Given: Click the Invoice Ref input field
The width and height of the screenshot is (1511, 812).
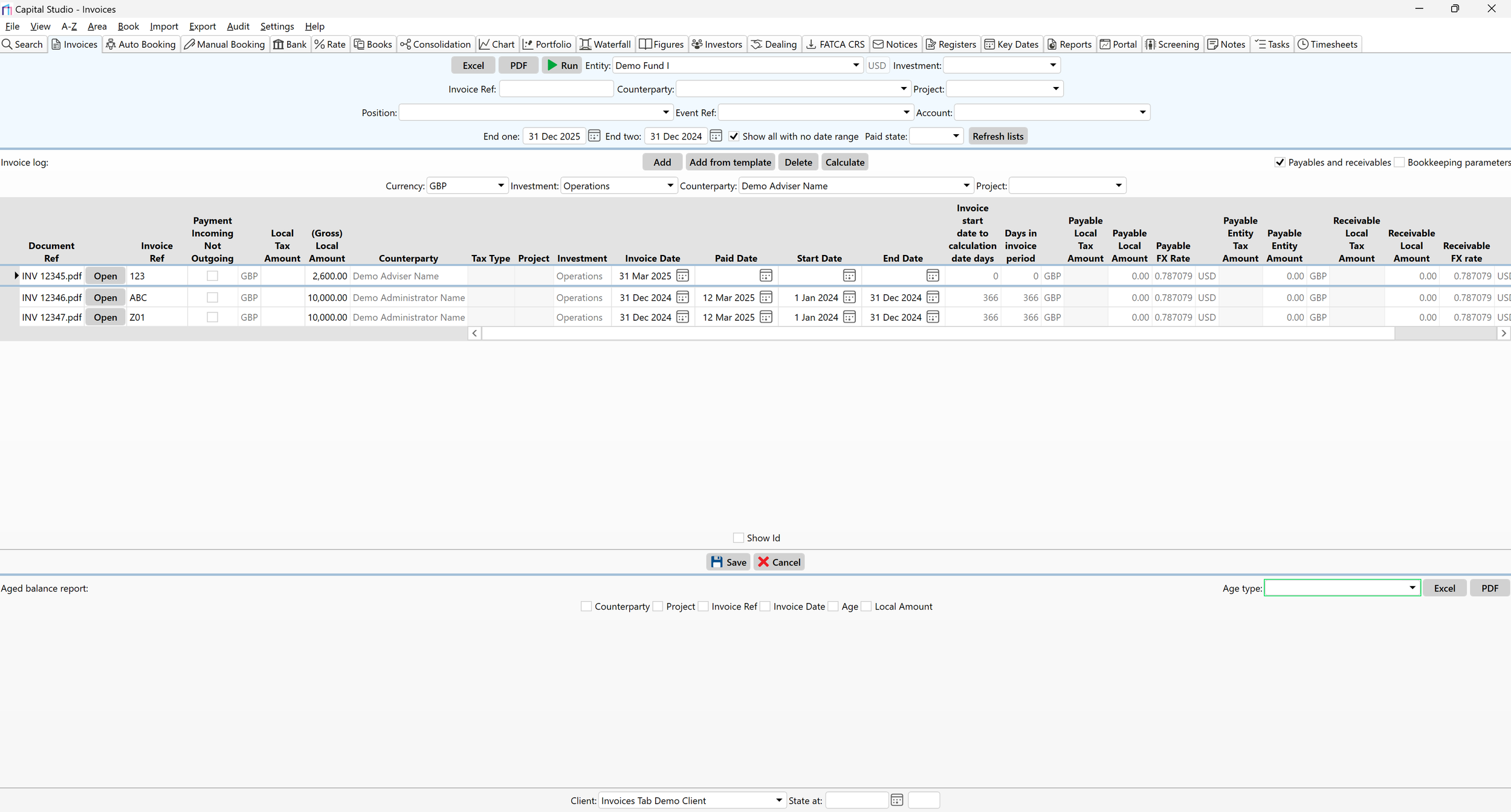Looking at the screenshot, I should (x=555, y=88).
